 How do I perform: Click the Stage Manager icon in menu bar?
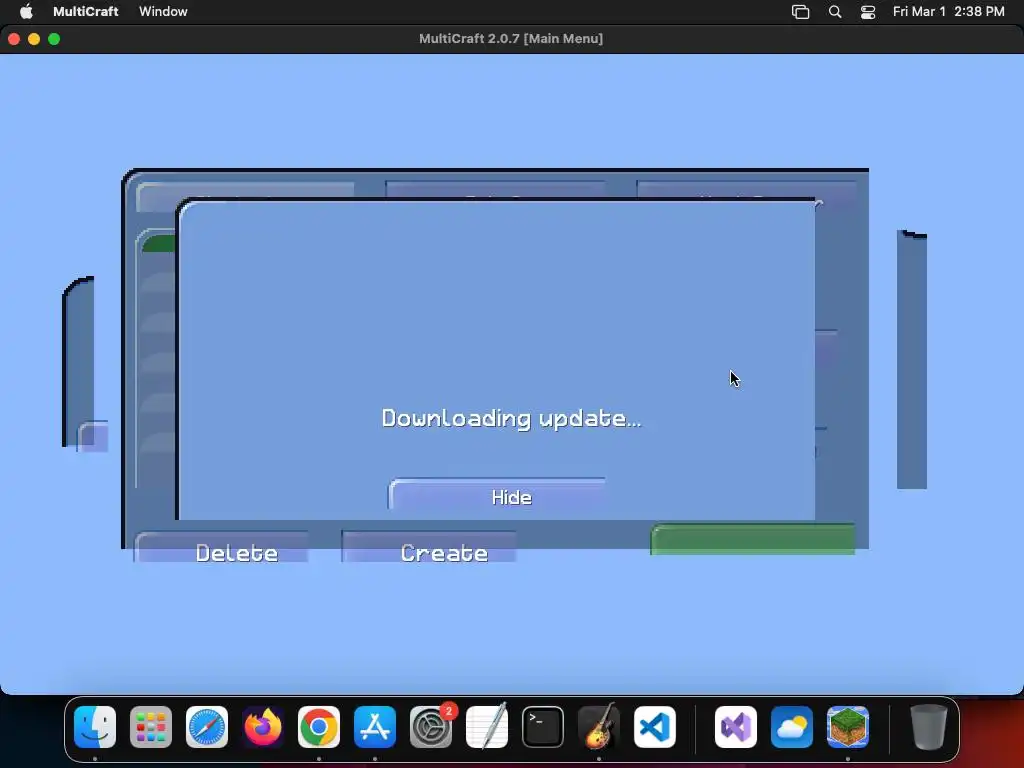[x=801, y=12]
